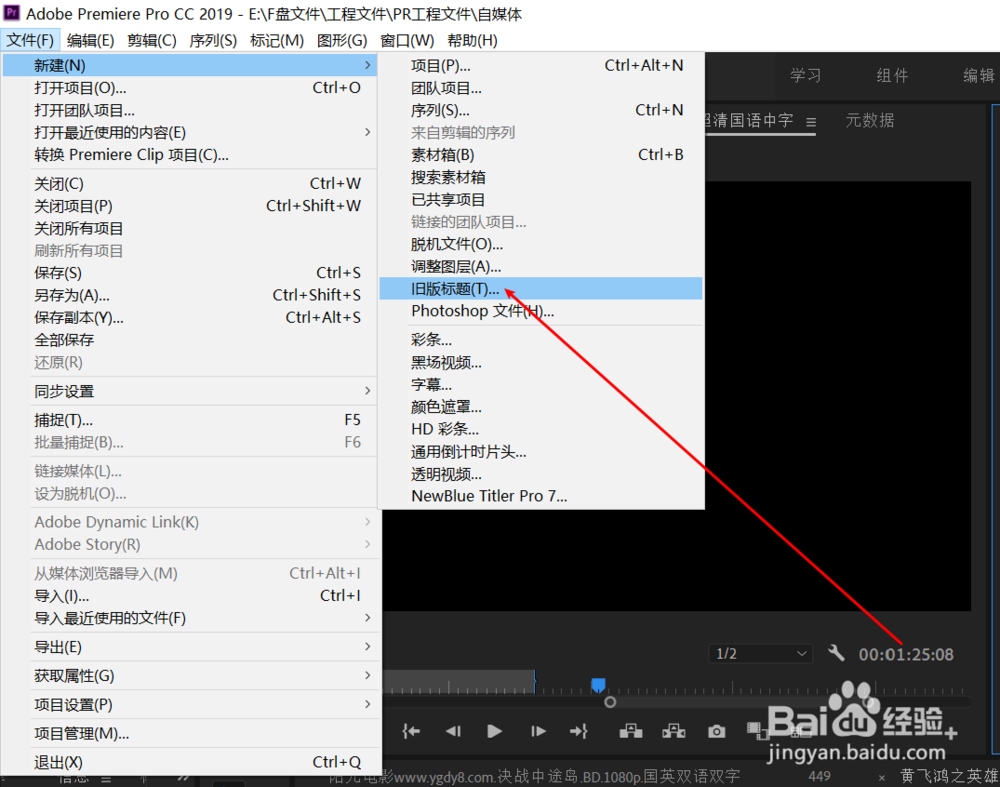Create new 项目(P)... from submenu

541,65
